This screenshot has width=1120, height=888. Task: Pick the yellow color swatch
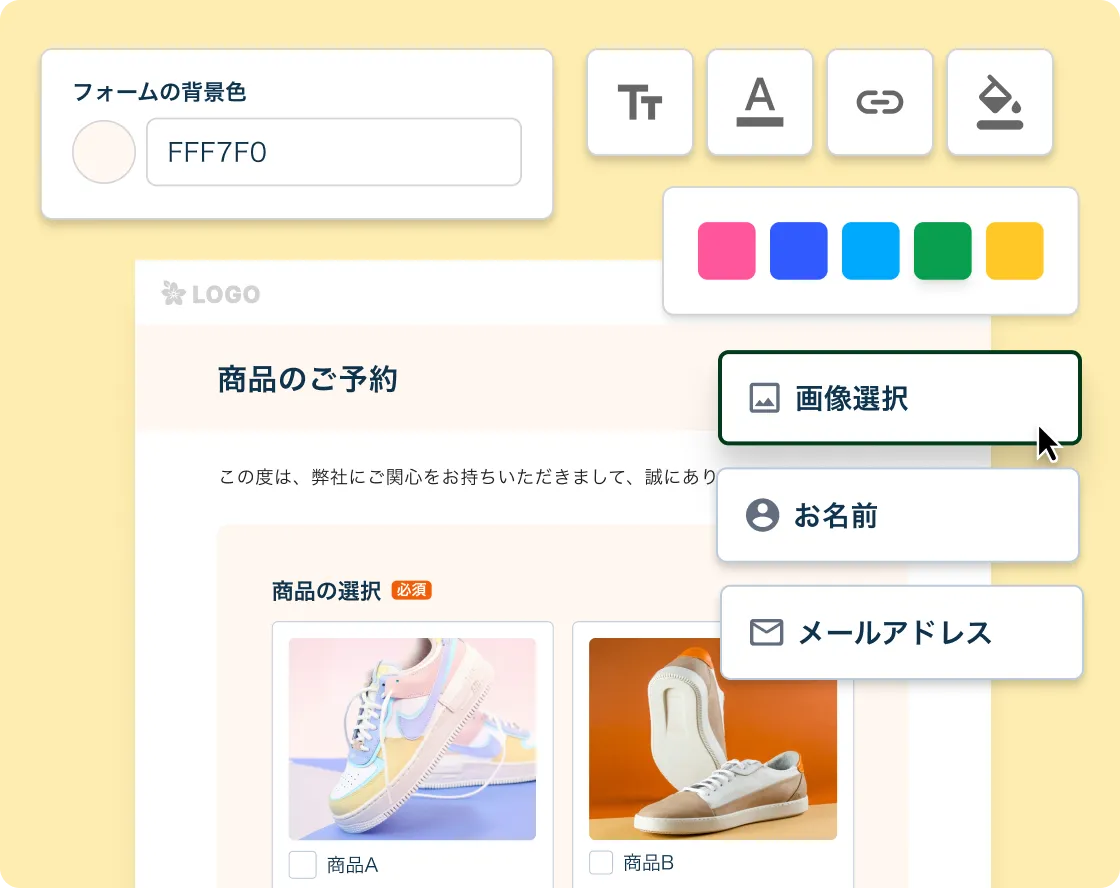pyautogui.click(x=1015, y=251)
